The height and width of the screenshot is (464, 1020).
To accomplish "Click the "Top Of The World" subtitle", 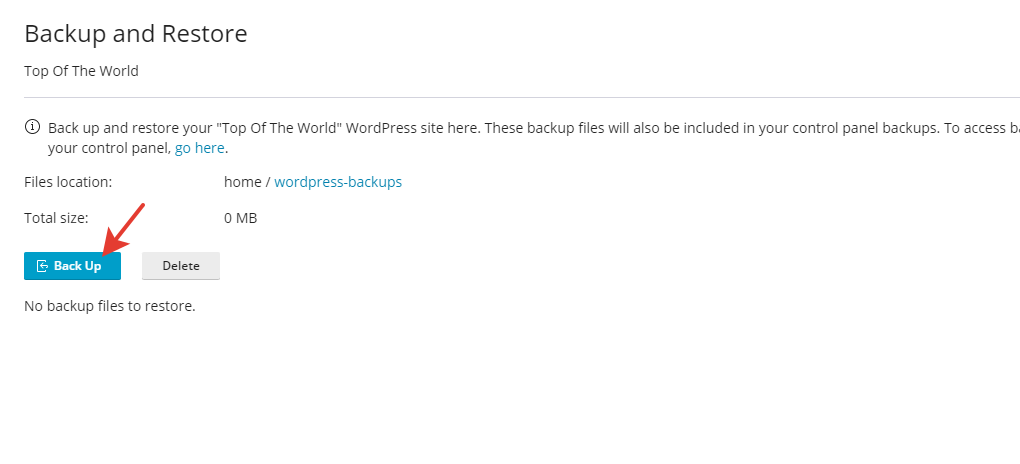I will coord(81,71).
